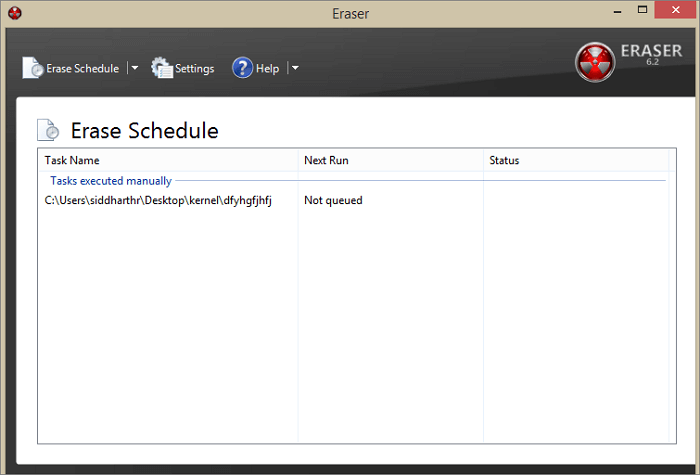The height and width of the screenshot is (475, 700).
Task: Click the Eraser app icon in title bar
Action: (14, 13)
